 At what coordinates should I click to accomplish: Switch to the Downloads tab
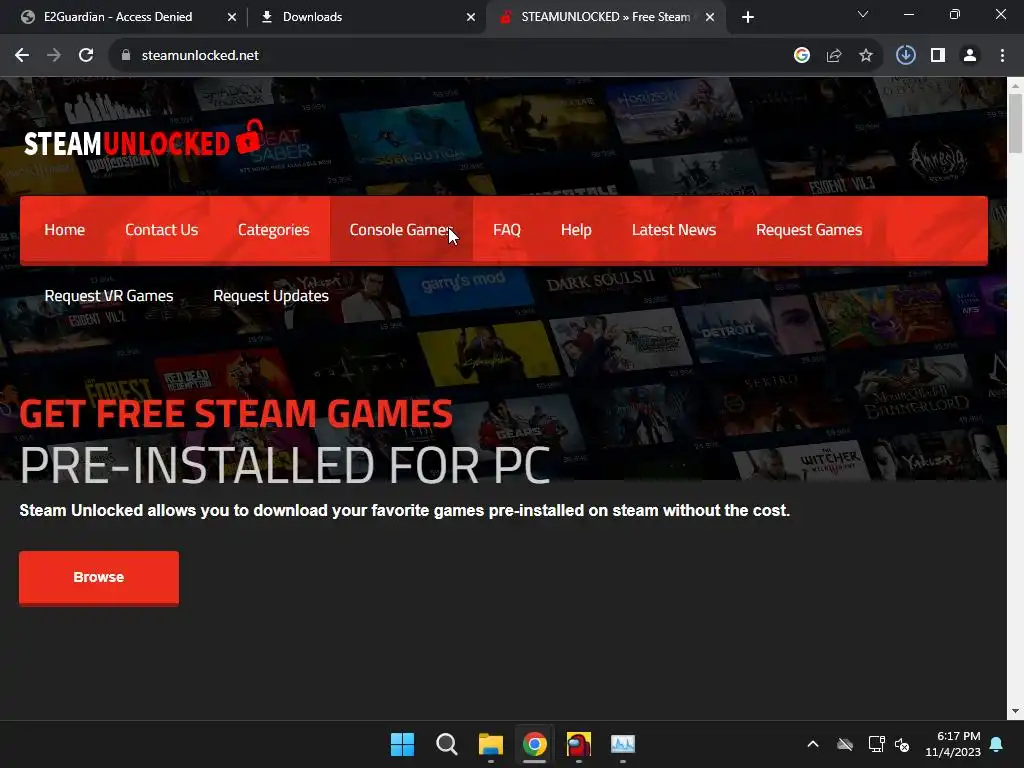click(366, 17)
